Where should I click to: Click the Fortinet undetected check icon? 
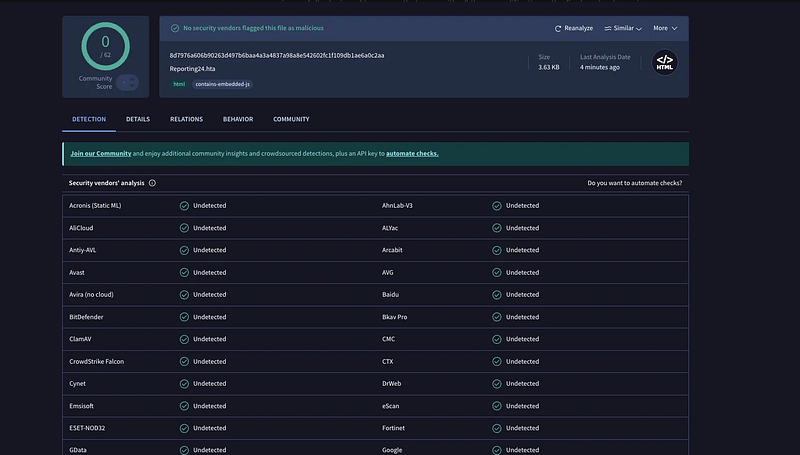pos(496,428)
